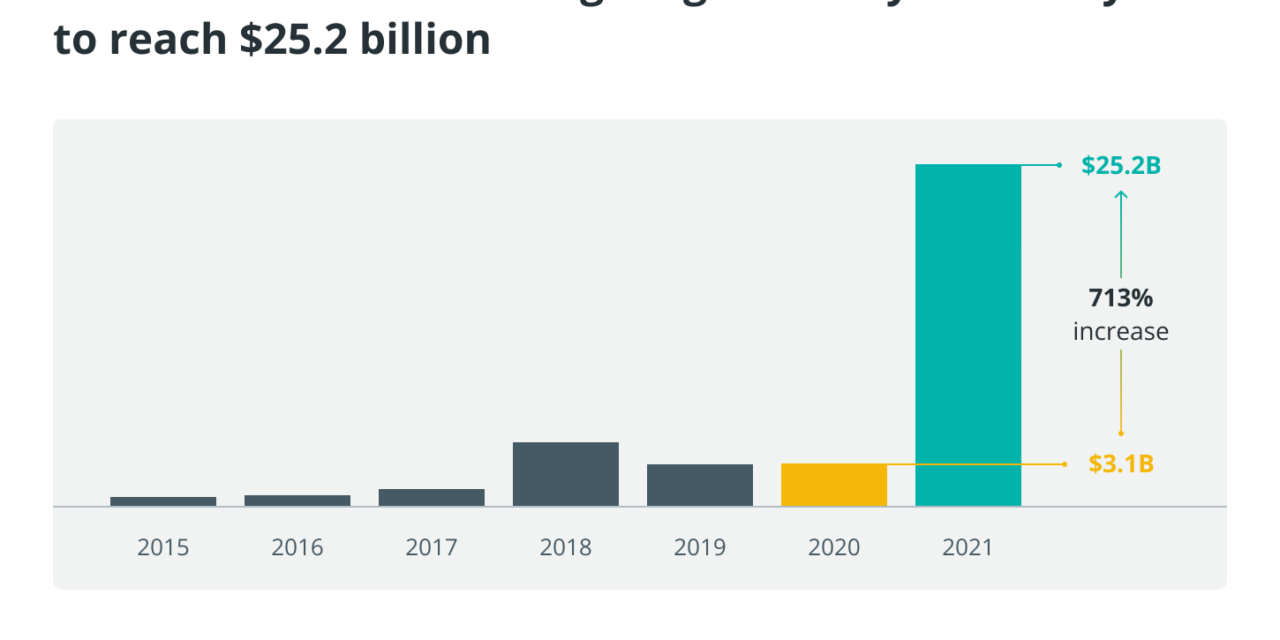Image resolution: width=1280 pixels, height=640 pixels.
Task: Select the 2021 year label
Action: 968,548
